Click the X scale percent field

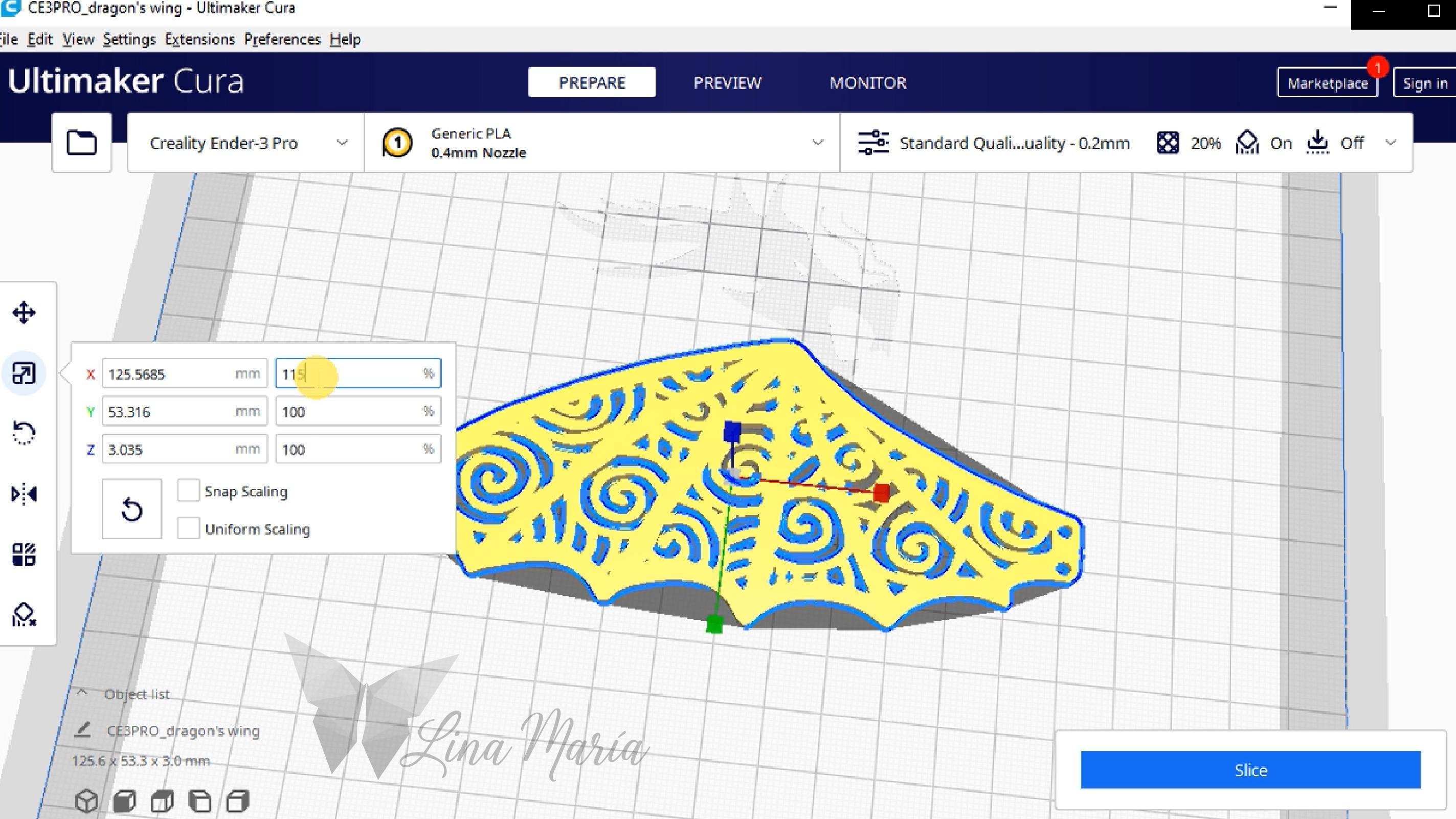[359, 373]
